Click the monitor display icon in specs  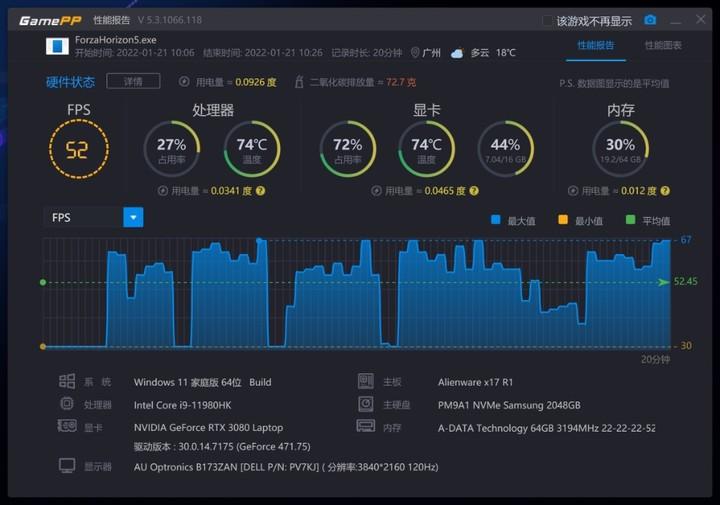tap(67, 466)
